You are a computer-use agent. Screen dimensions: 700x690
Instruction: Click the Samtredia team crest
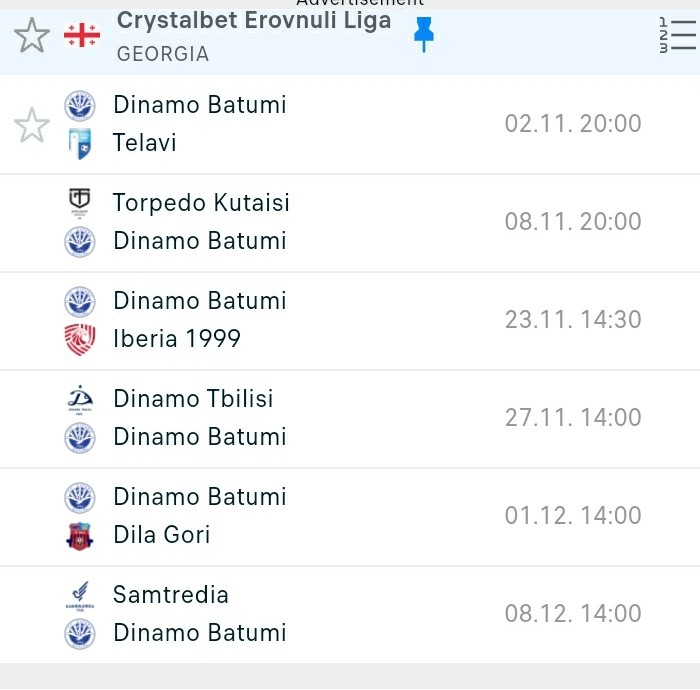(x=80, y=595)
